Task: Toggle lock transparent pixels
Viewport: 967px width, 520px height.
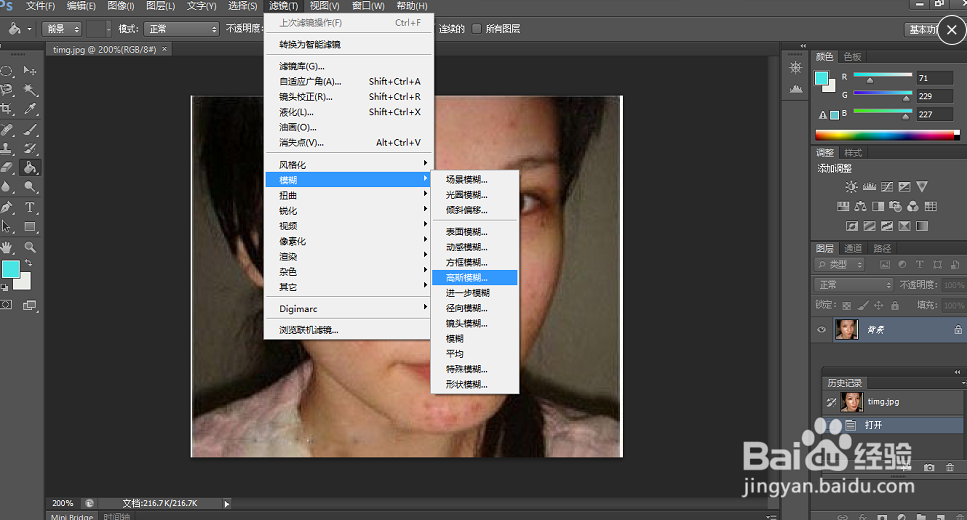Action: pos(847,305)
